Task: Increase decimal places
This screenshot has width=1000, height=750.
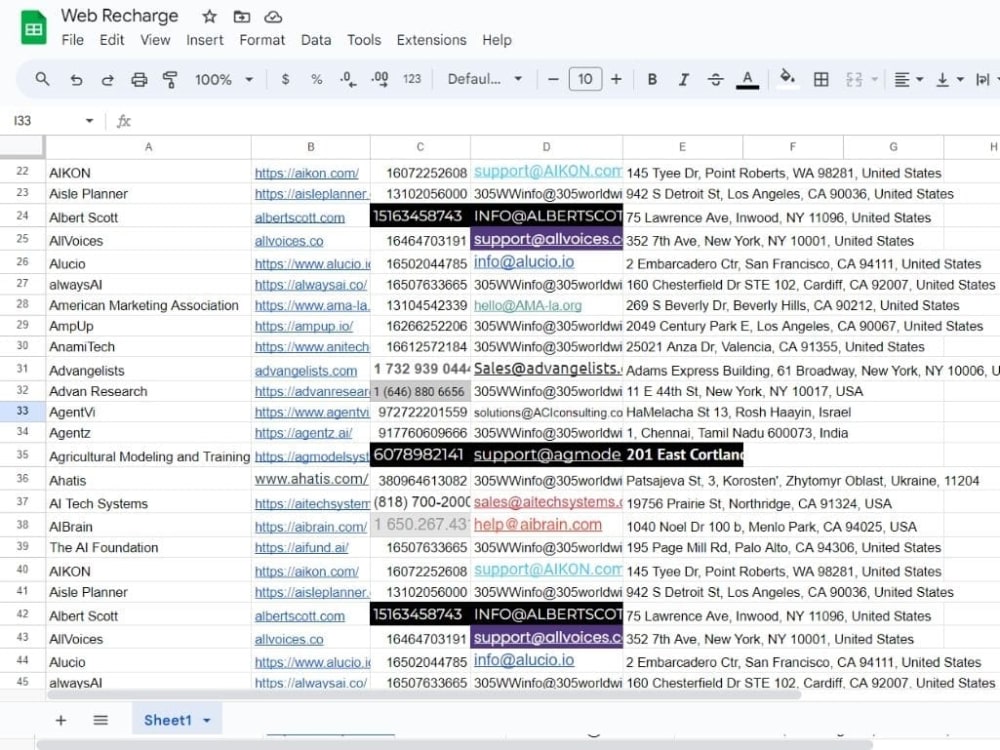Action: point(380,79)
